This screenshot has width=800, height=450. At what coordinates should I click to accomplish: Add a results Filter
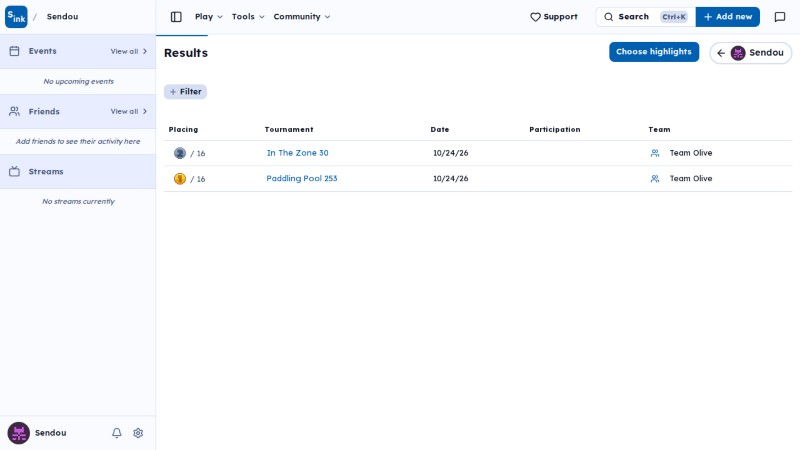click(185, 92)
